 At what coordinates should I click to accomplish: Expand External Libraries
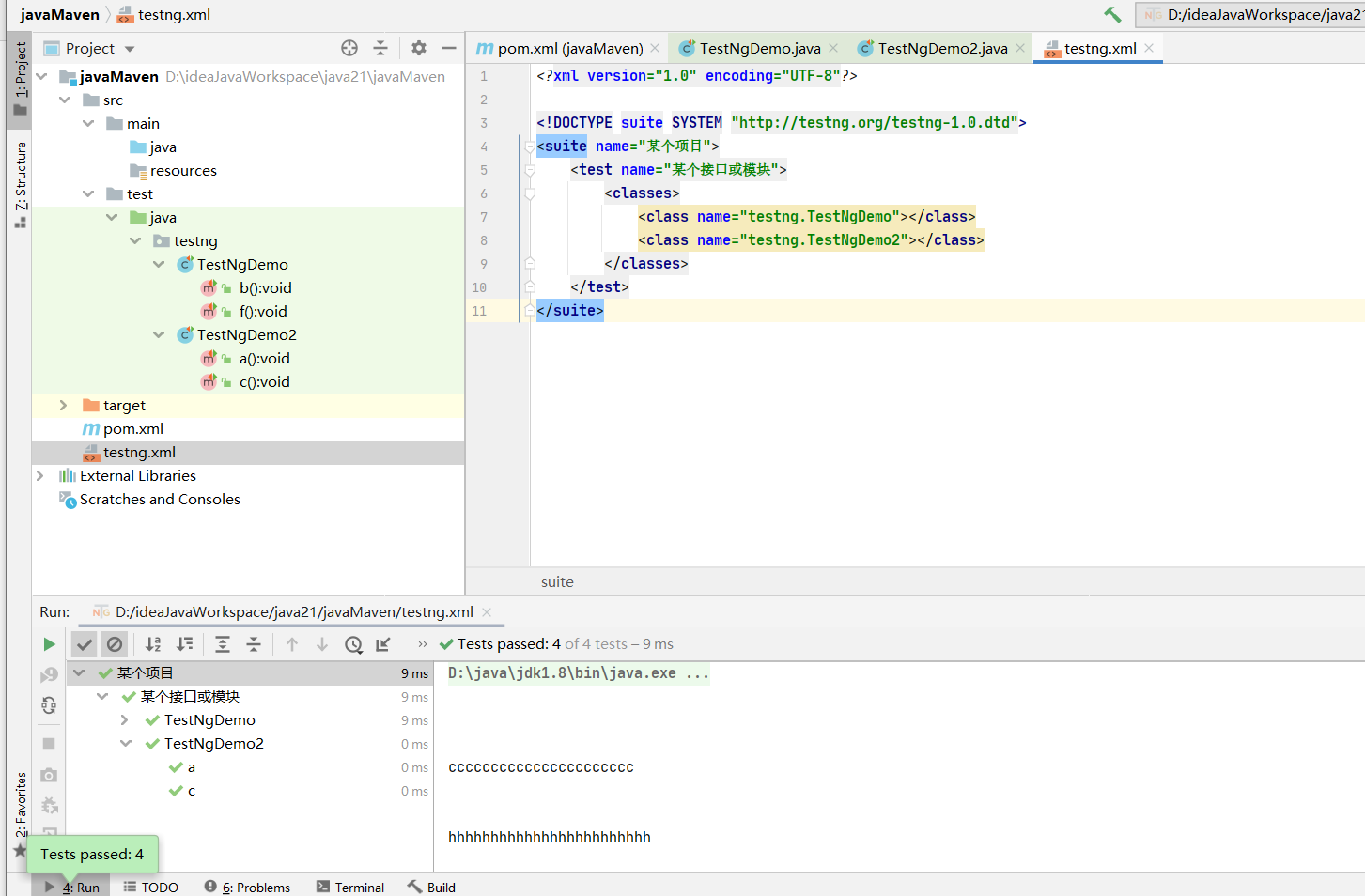40,475
